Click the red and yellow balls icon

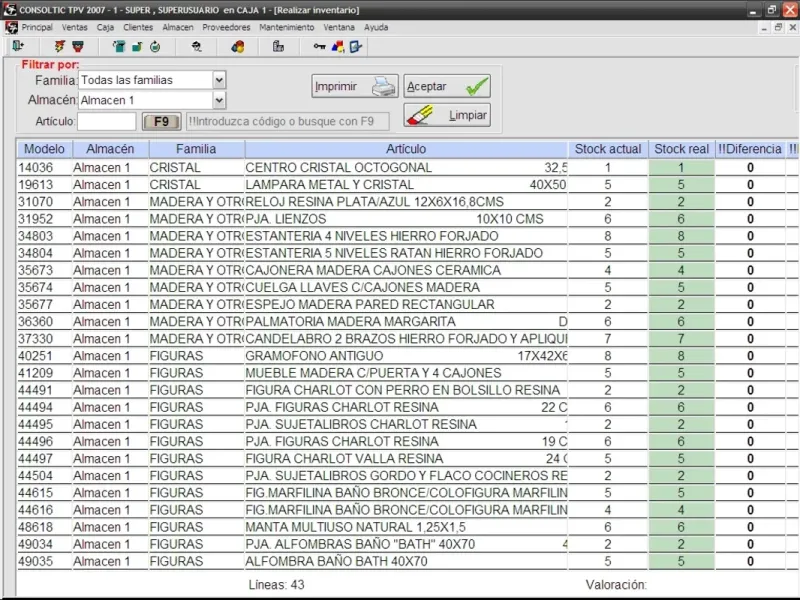pyautogui.click(x=238, y=47)
